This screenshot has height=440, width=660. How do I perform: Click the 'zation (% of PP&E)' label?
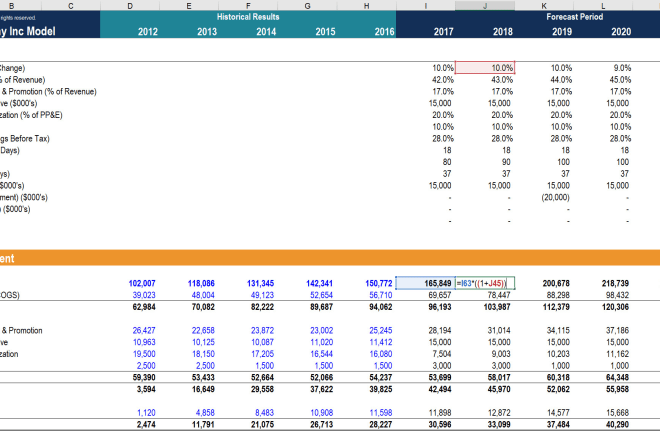point(31,115)
